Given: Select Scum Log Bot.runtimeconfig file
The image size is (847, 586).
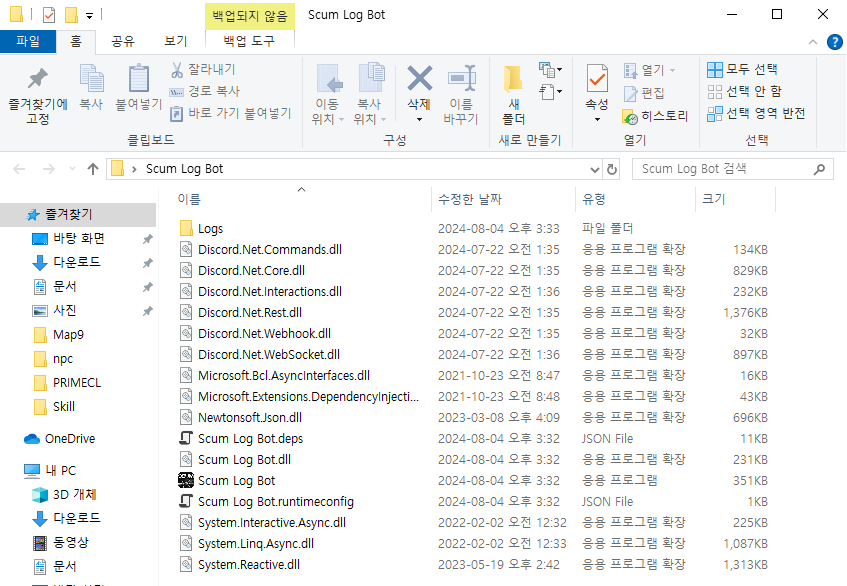Looking at the screenshot, I should point(275,501).
